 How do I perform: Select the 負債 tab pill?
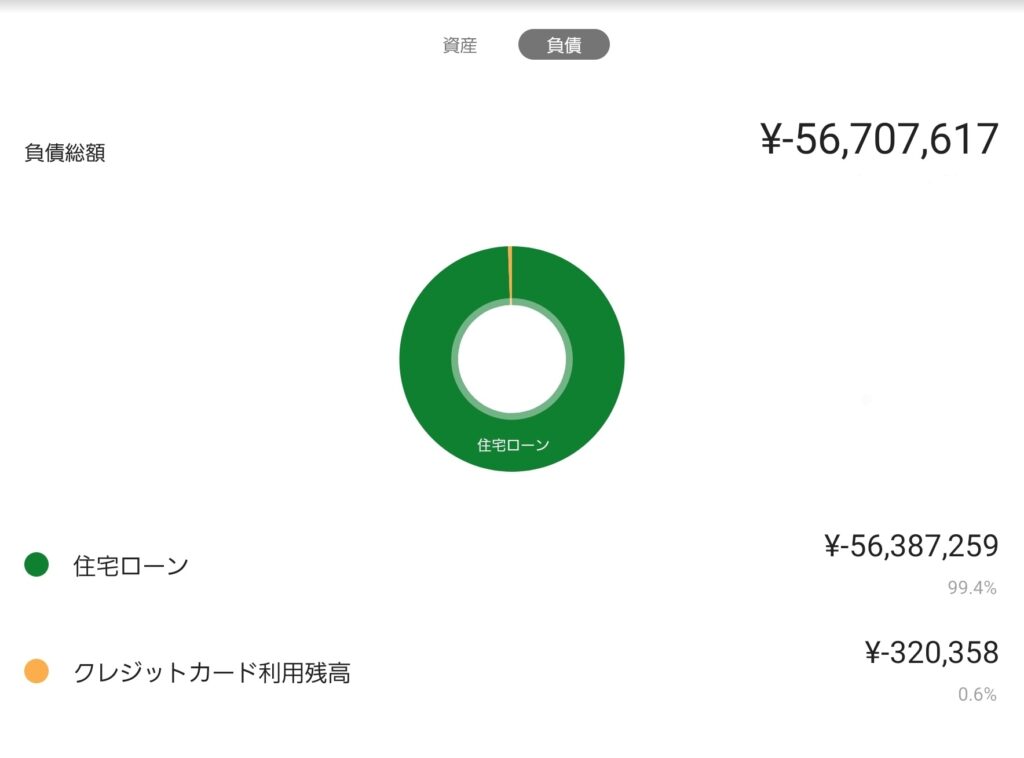point(564,45)
